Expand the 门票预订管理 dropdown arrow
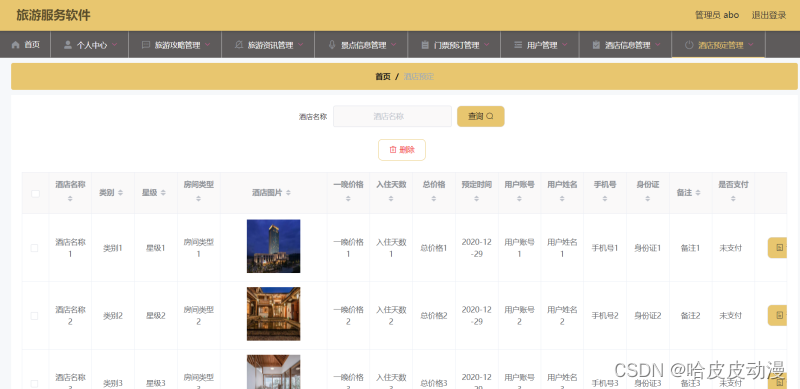 tap(487, 45)
